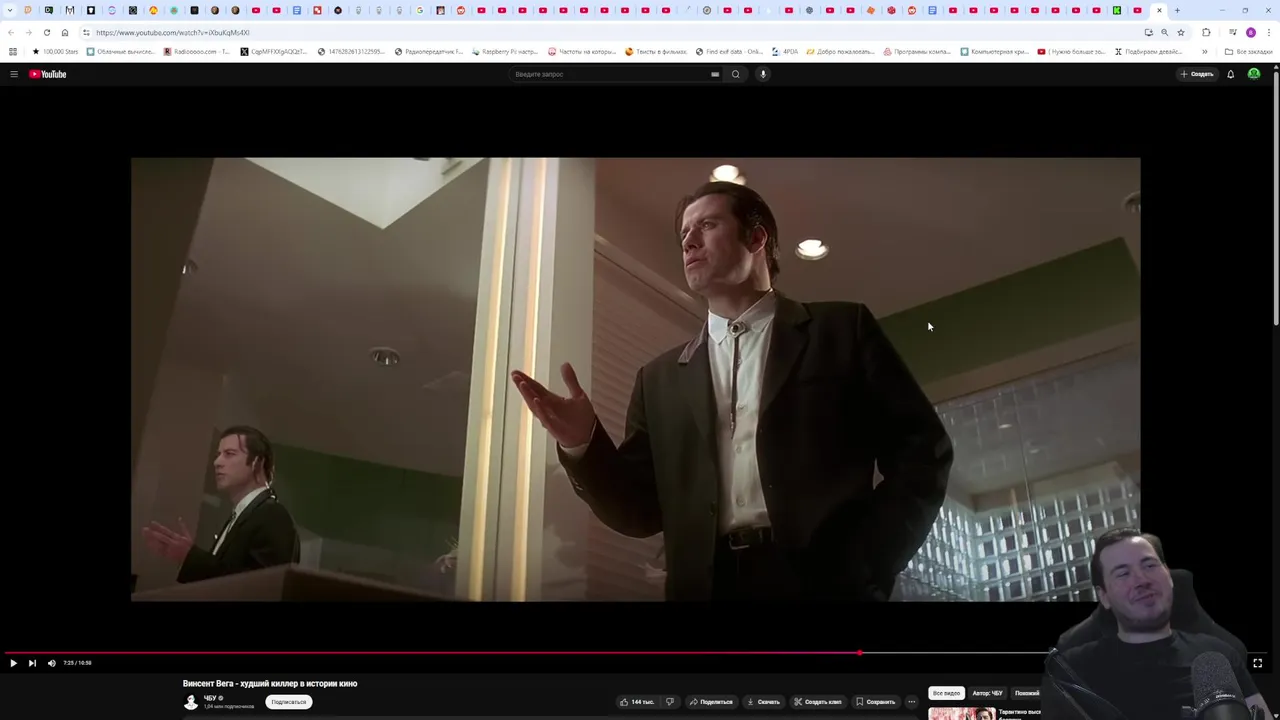Zoom control magnifier icon in address bar

pos(1164,33)
